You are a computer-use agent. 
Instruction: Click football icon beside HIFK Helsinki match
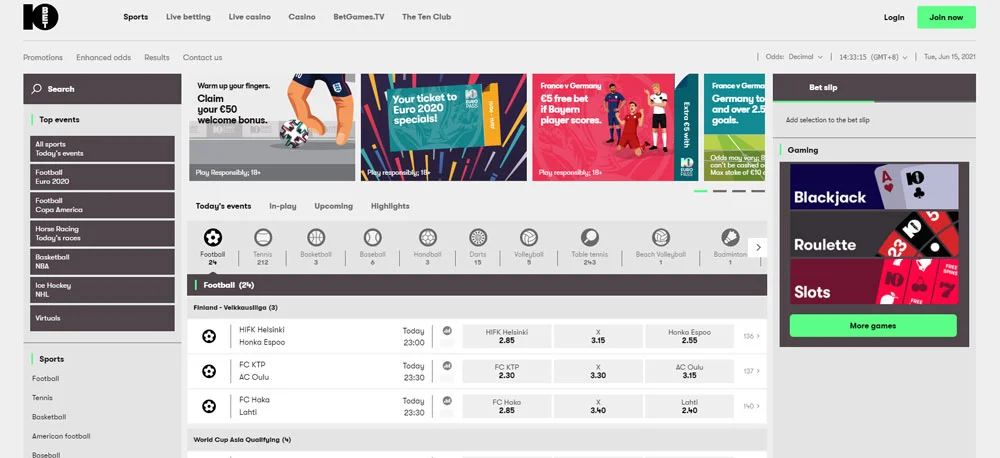tap(209, 336)
